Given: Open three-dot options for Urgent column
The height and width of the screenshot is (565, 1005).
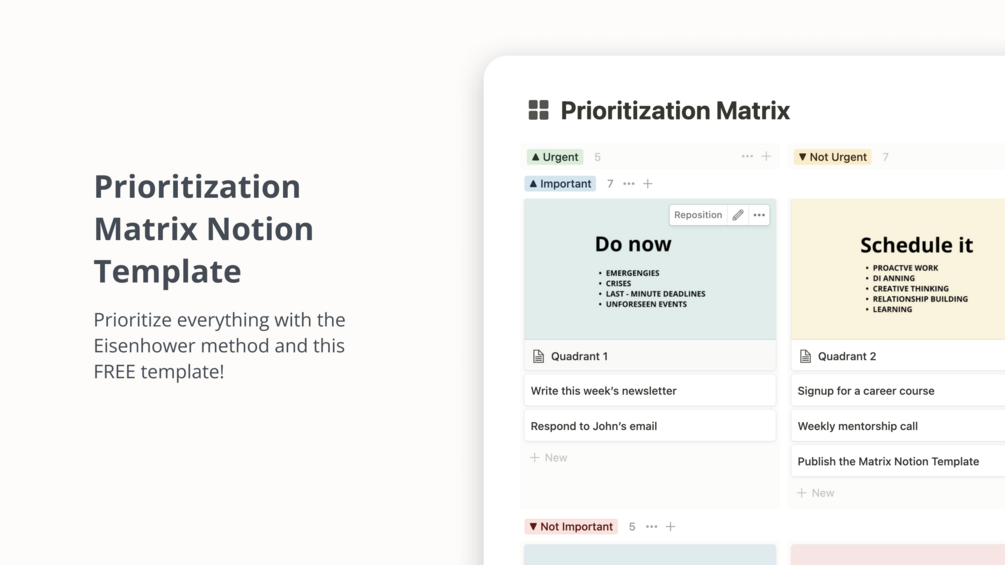Looking at the screenshot, I should (747, 157).
